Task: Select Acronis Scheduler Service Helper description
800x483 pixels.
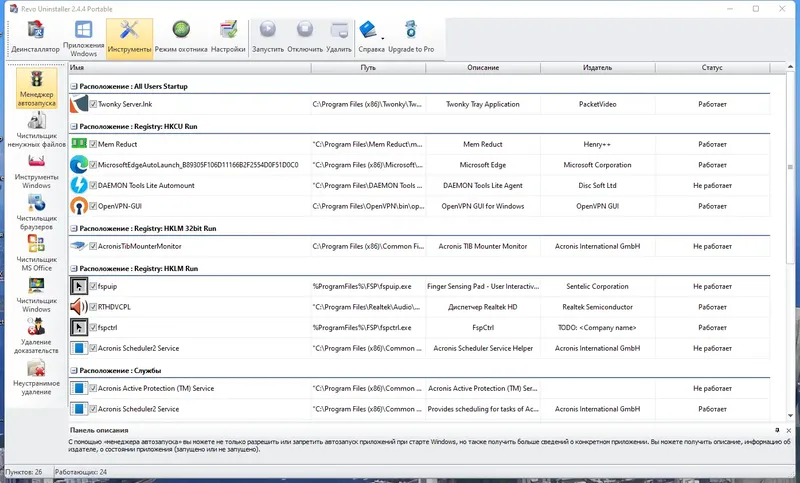Action: click(483, 348)
